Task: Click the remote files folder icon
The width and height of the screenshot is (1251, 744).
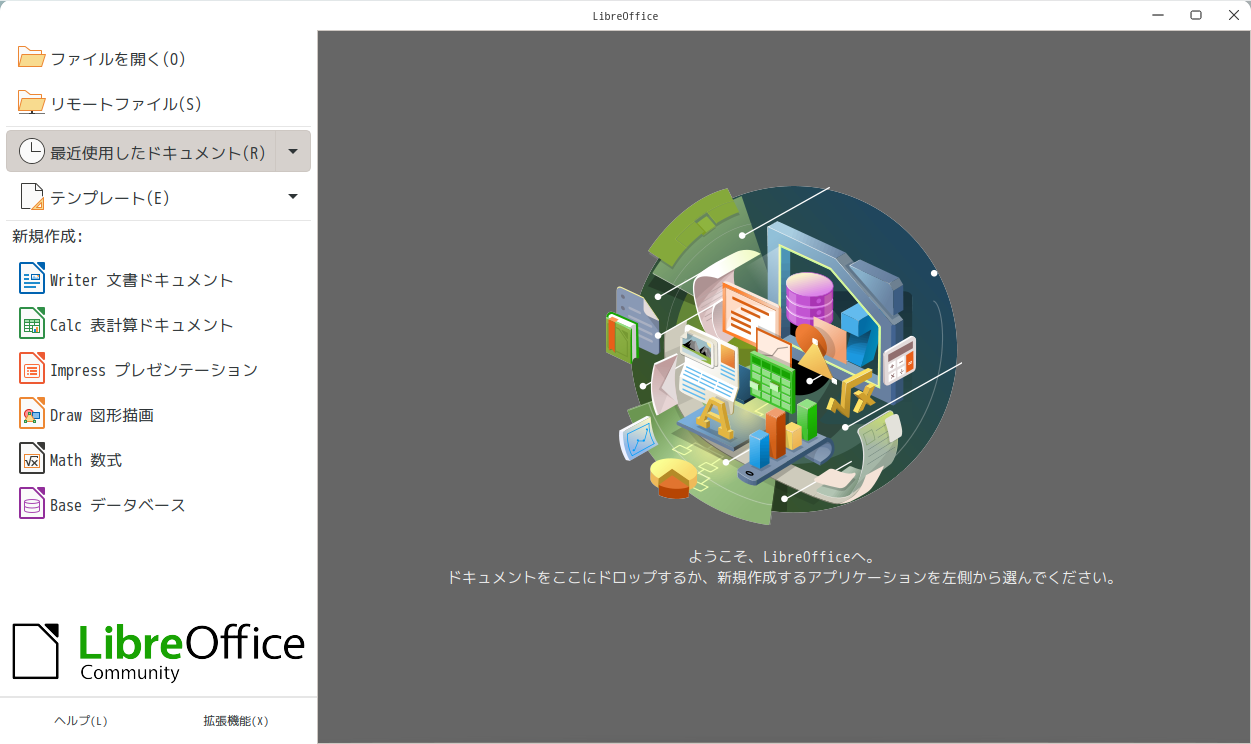Action: click(x=32, y=103)
